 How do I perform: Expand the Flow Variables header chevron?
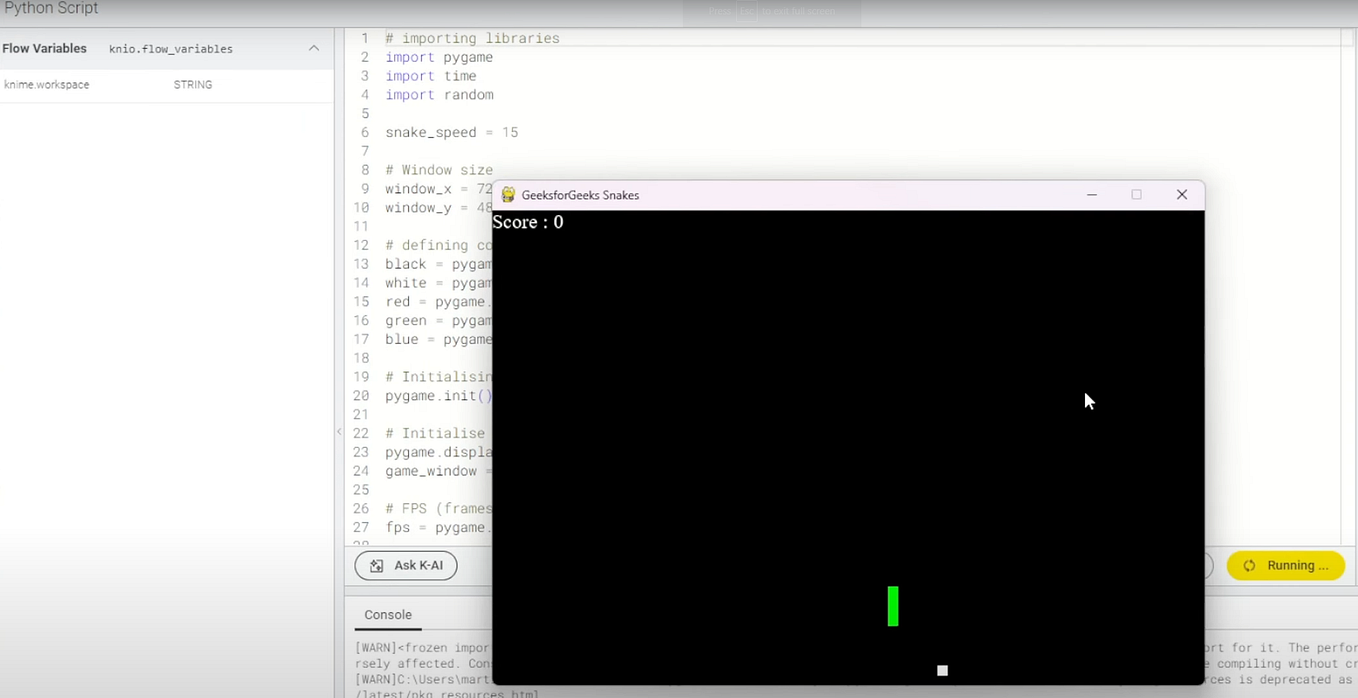313,48
